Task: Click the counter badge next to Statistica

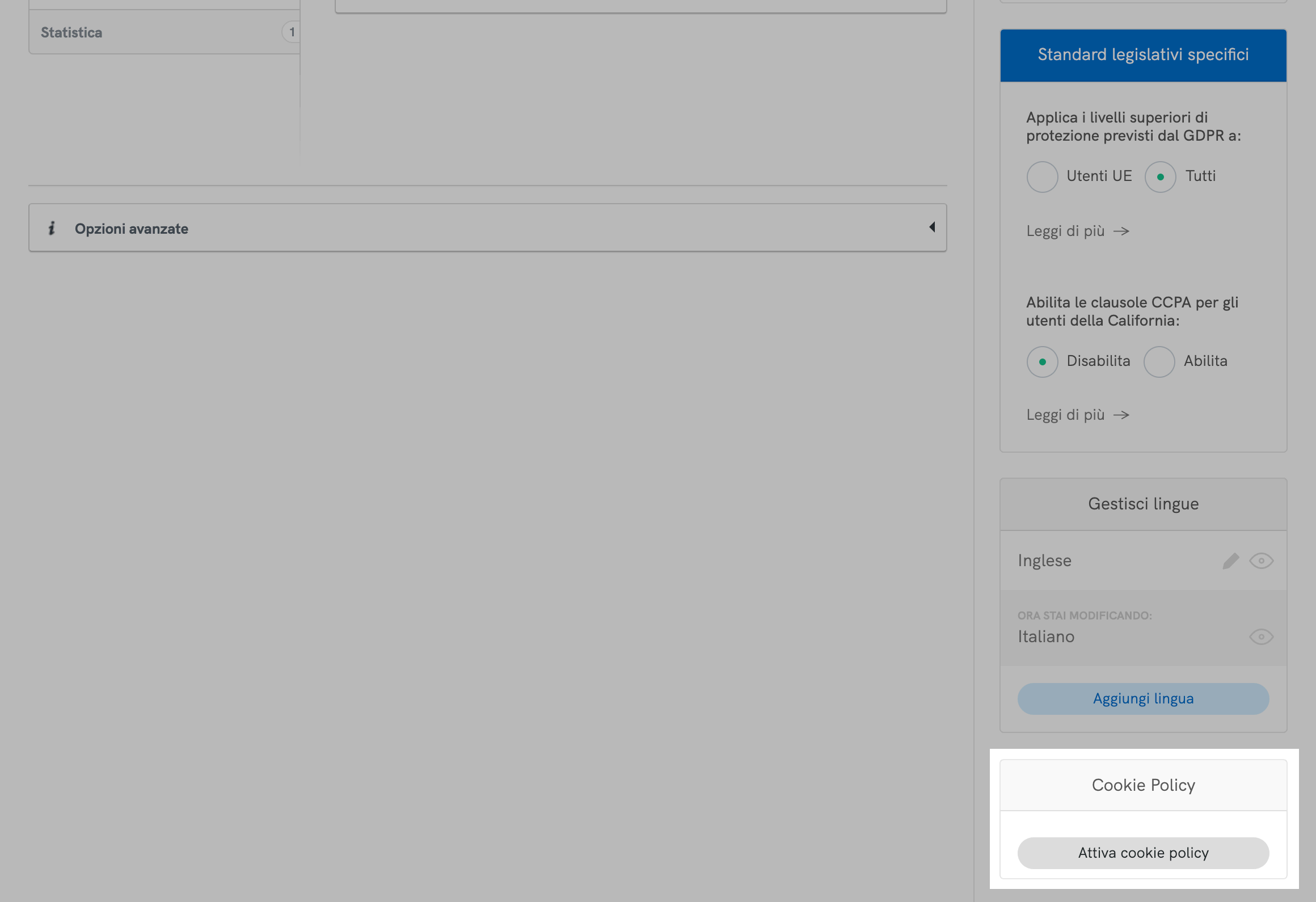Action: click(292, 32)
